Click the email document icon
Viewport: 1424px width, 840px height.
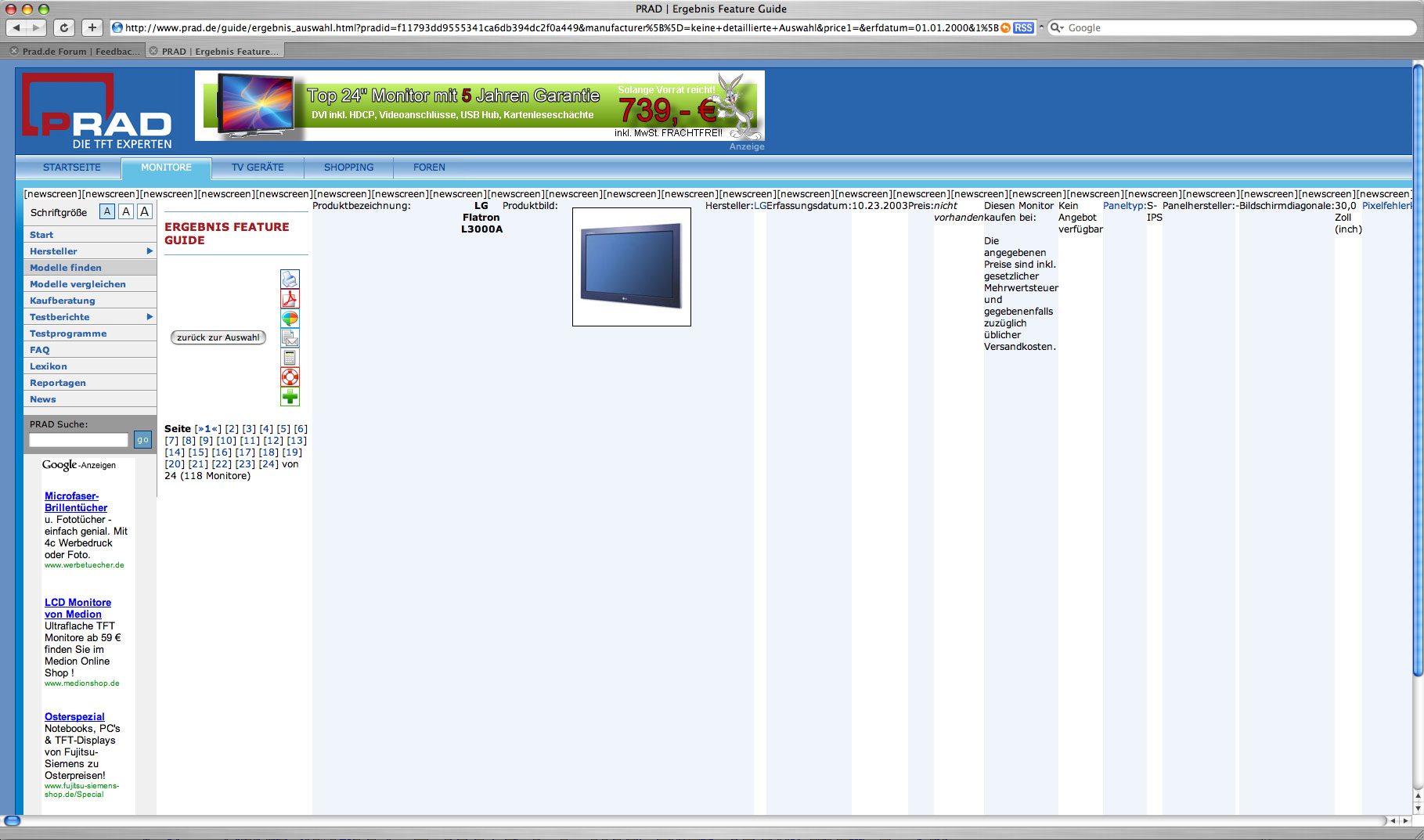[x=290, y=338]
